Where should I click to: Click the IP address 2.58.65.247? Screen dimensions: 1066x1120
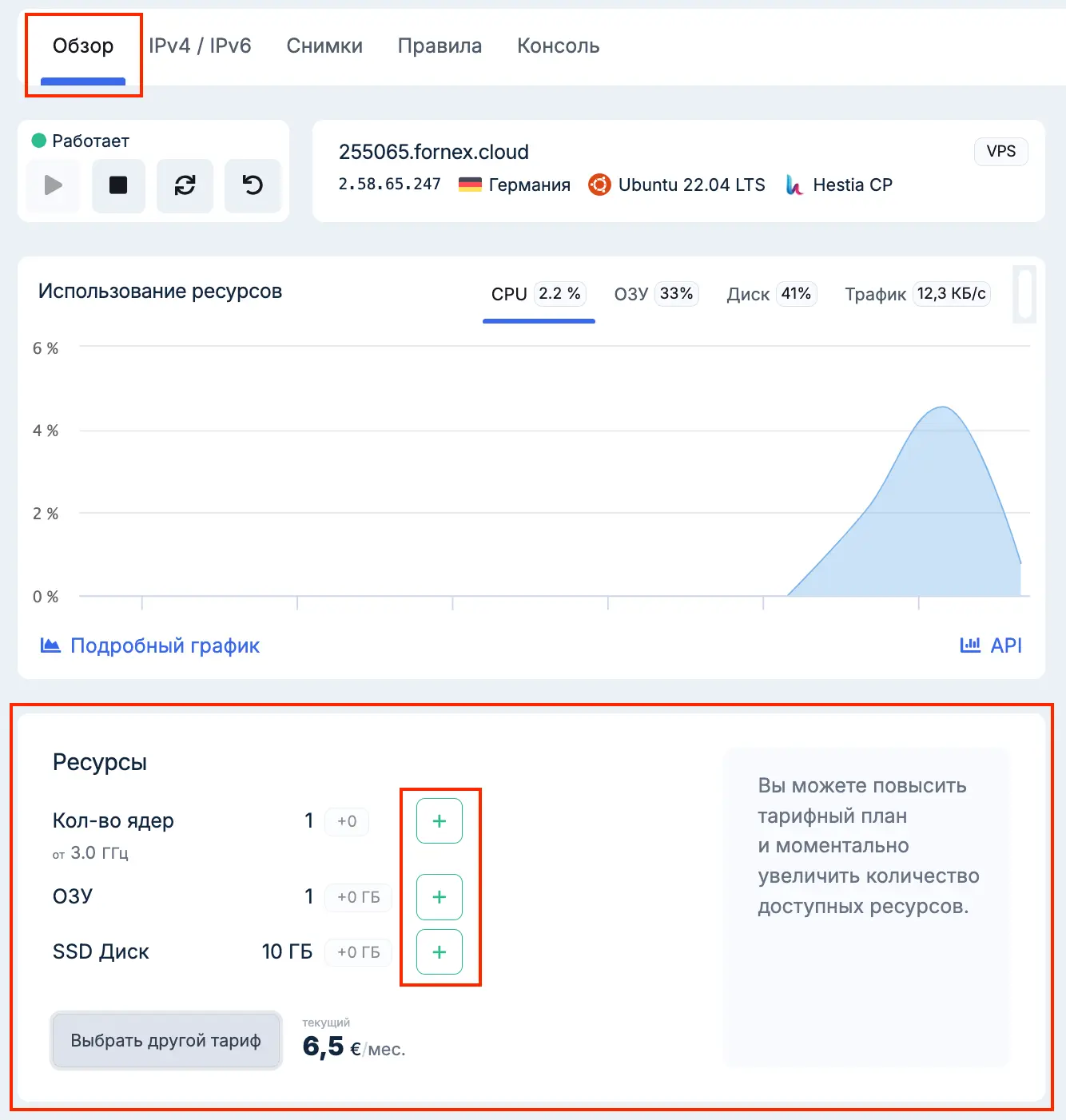tap(390, 185)
